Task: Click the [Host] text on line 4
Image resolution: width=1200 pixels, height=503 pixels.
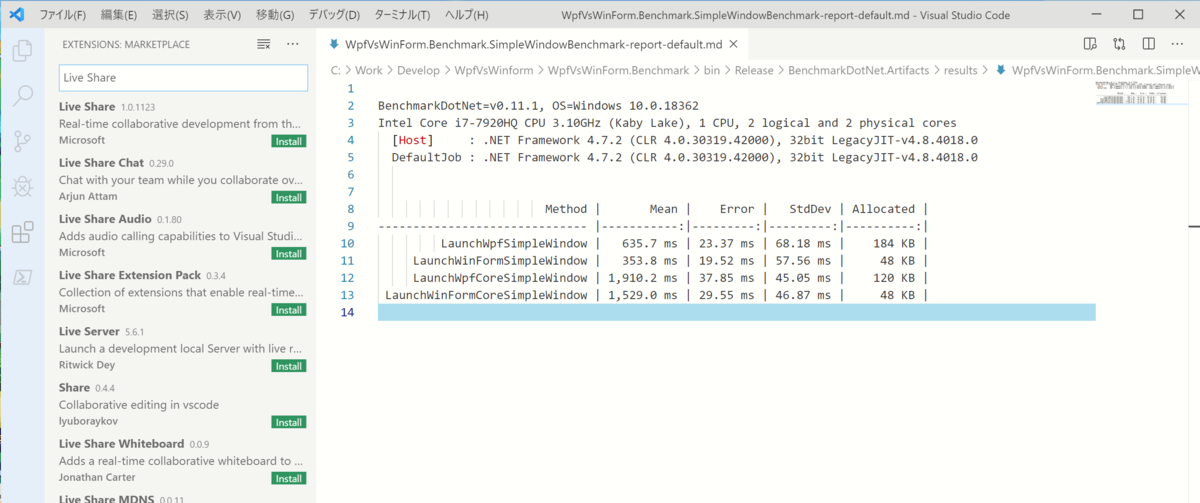Action: click(412, 140)
